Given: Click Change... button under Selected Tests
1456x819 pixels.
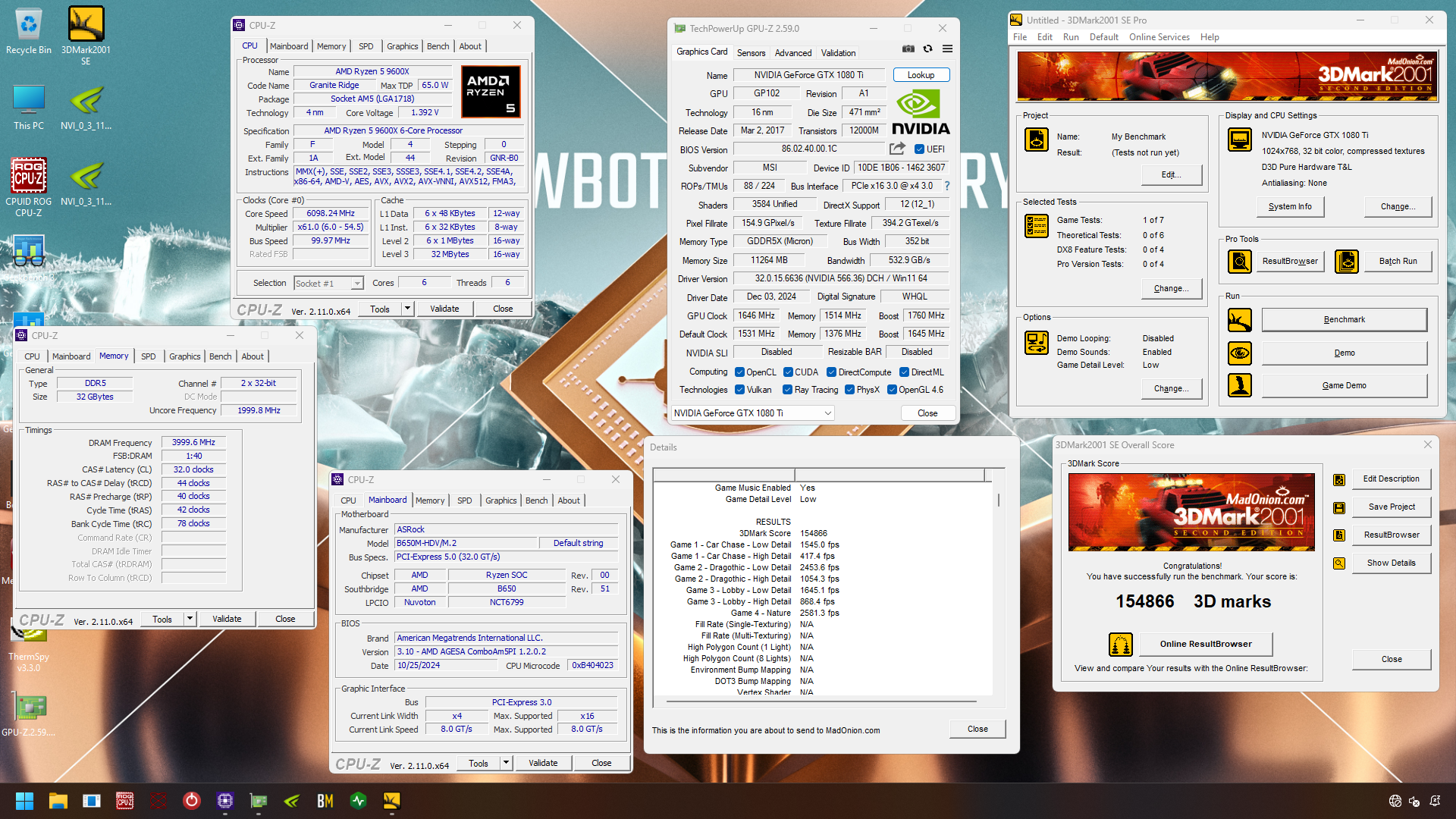Looking at the screenshot, I should tap(1171, 288).
